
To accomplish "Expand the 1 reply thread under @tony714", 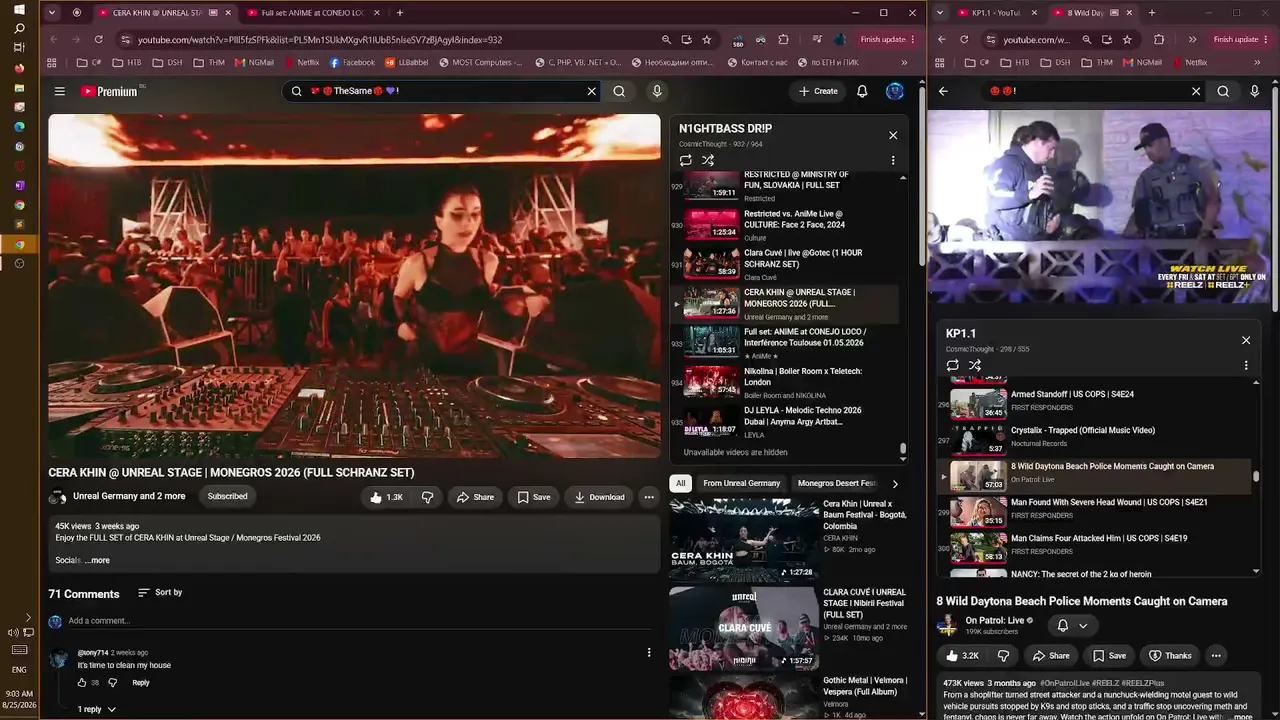I will click(97, 709).
